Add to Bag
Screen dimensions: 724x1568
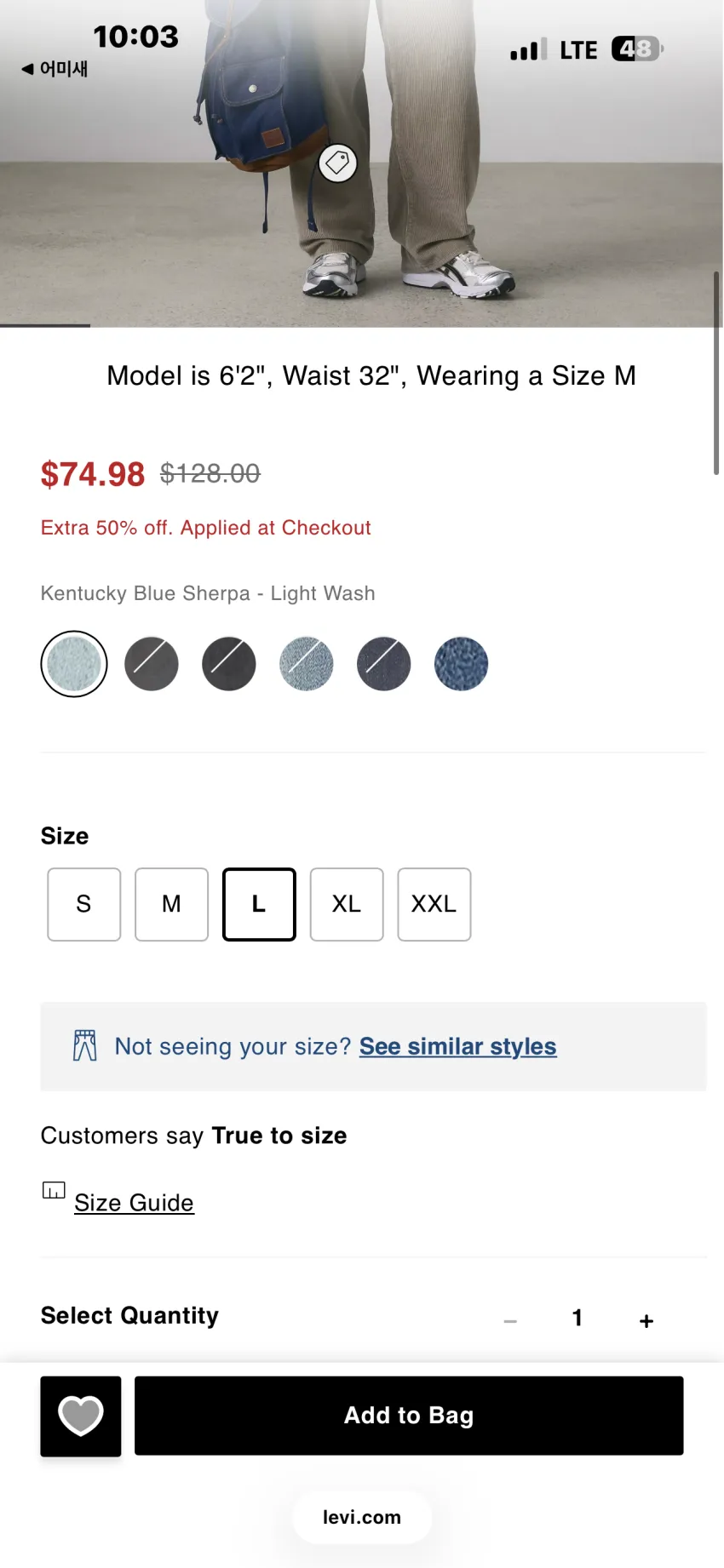coord(409,1416)
